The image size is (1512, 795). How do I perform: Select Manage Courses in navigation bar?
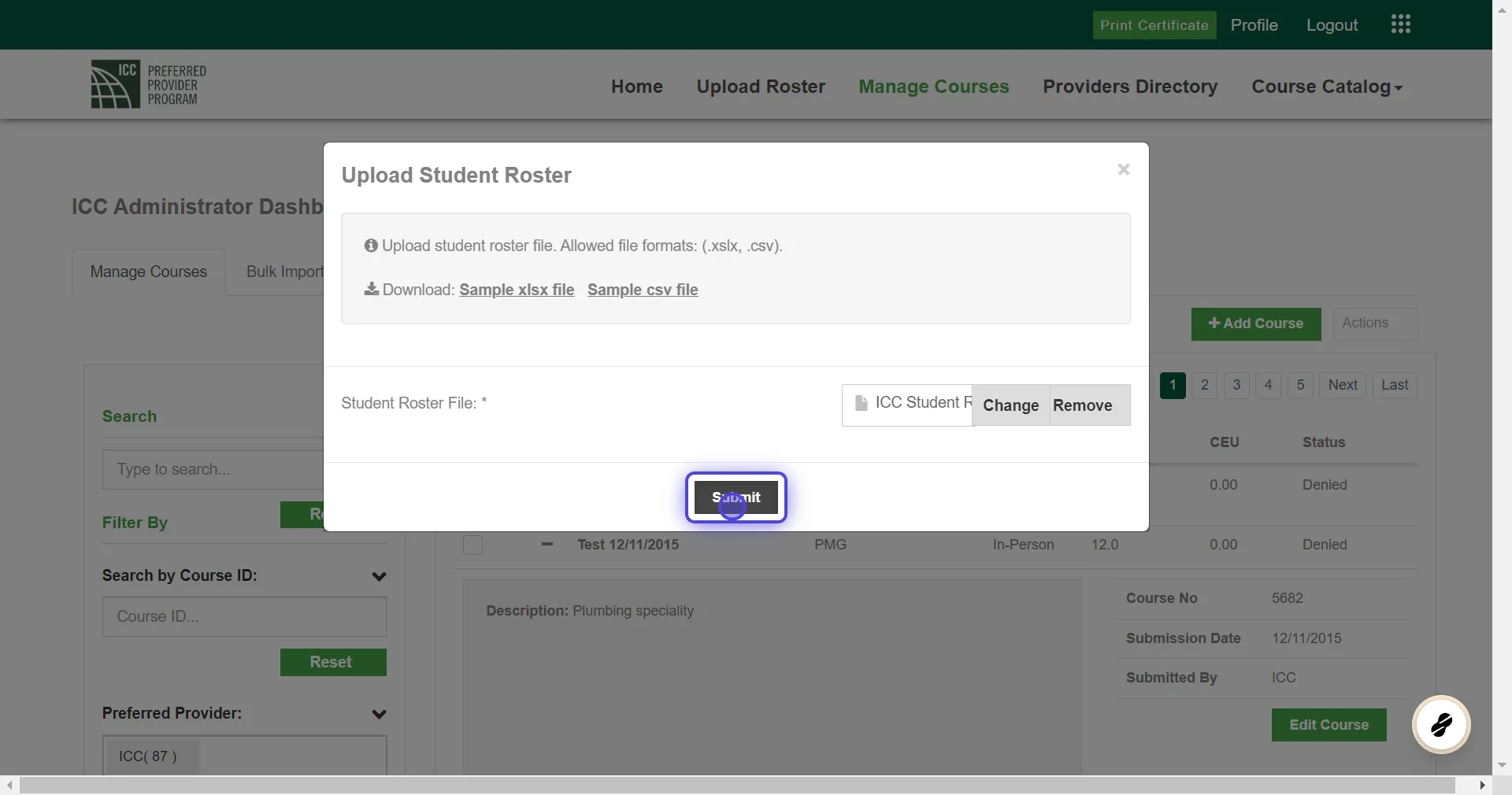tap(934, 87)
